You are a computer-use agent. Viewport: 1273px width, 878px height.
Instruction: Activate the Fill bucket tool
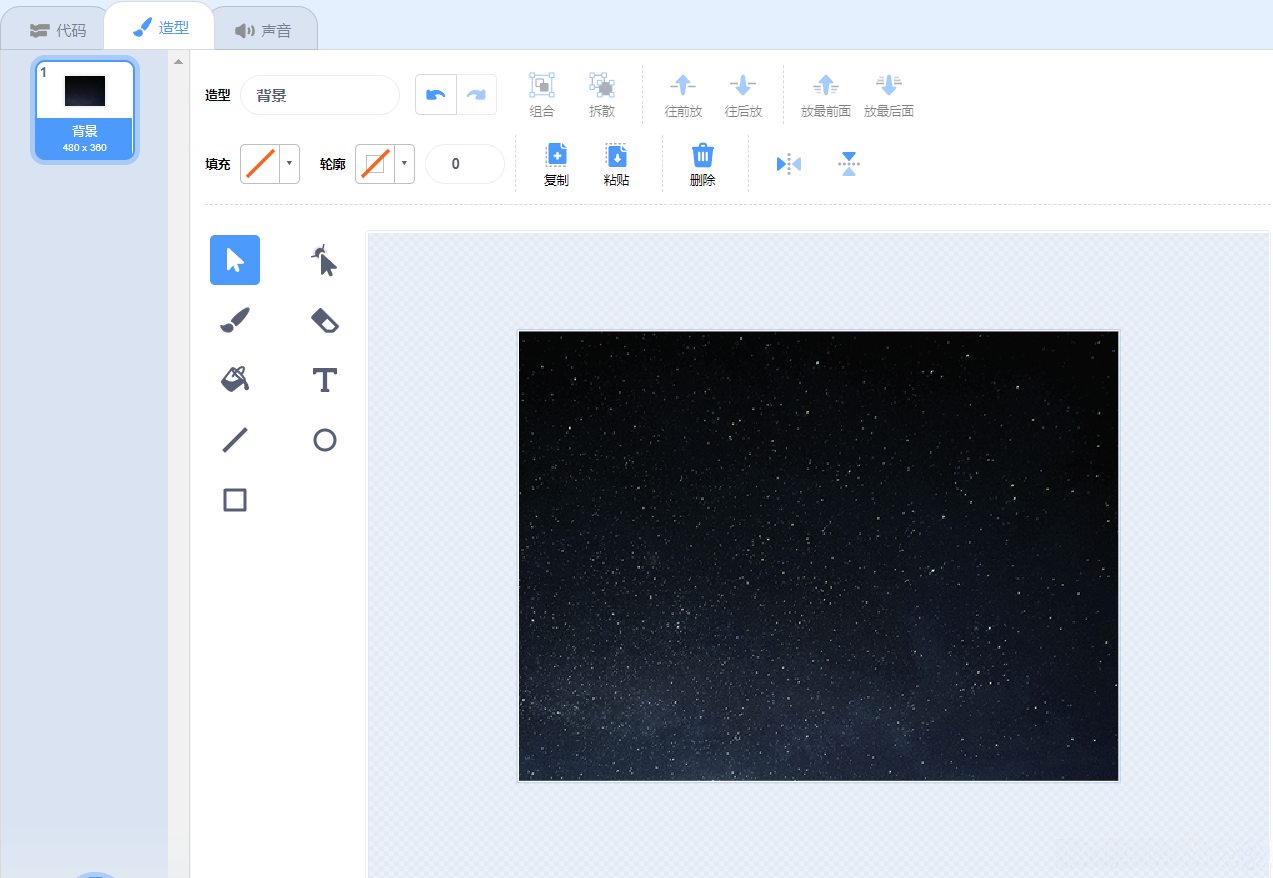coord(235,380)
